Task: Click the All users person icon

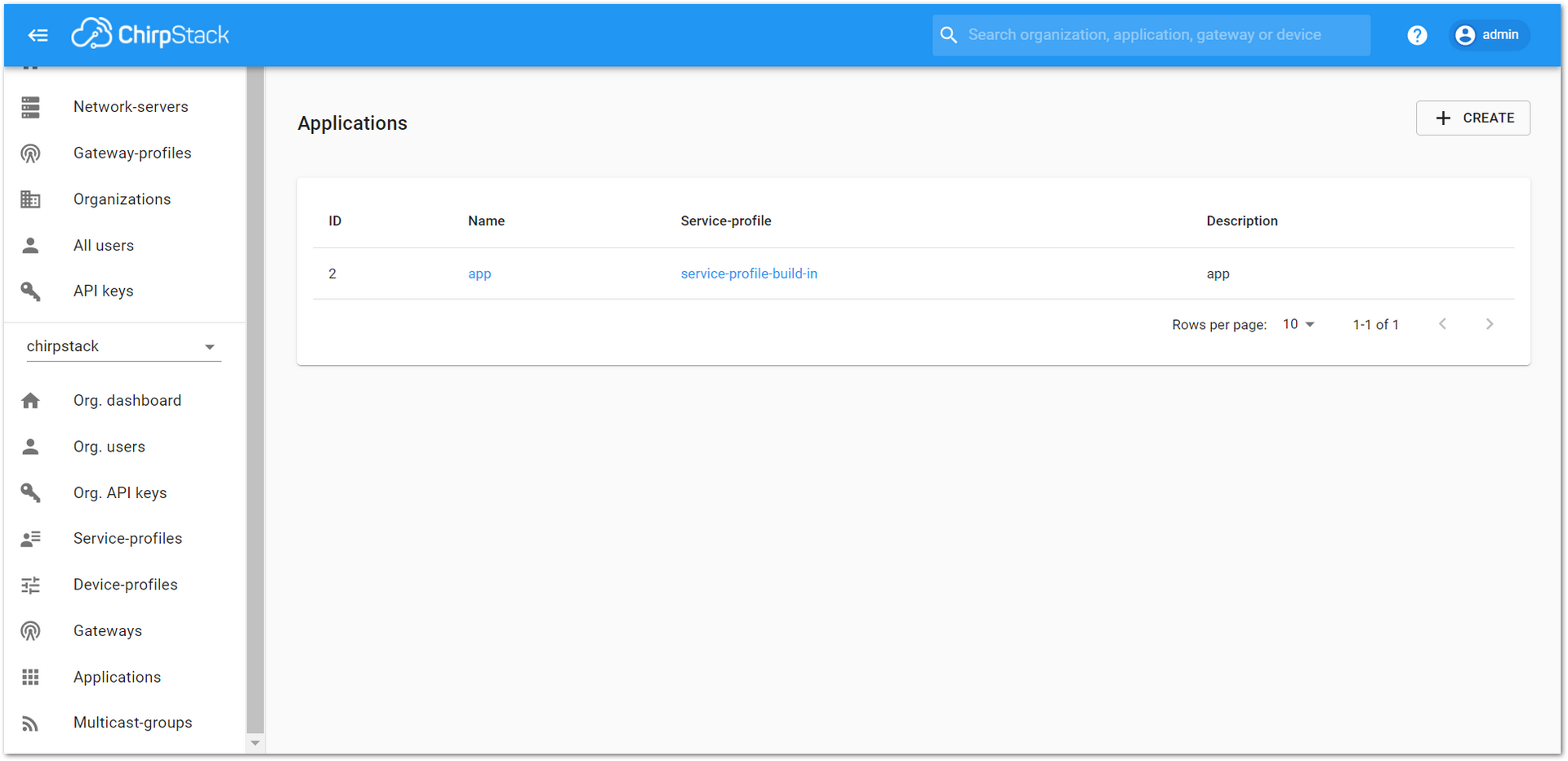Action: tap(31, 246)
